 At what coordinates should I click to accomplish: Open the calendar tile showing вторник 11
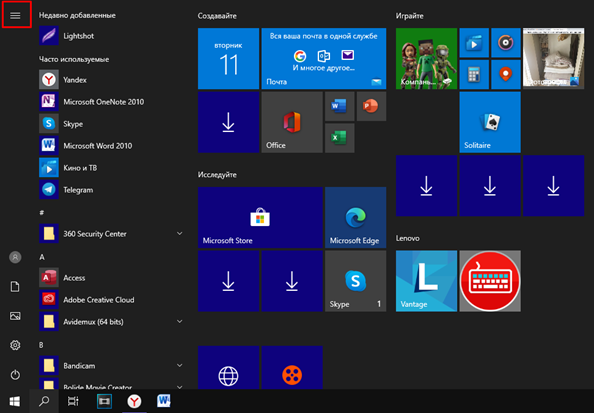(x=228, y=58)
